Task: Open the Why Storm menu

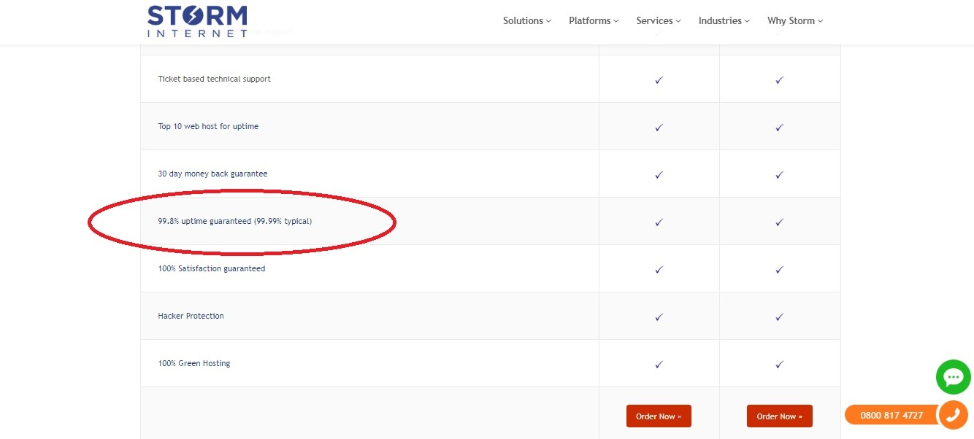Action: coord(794,20)
